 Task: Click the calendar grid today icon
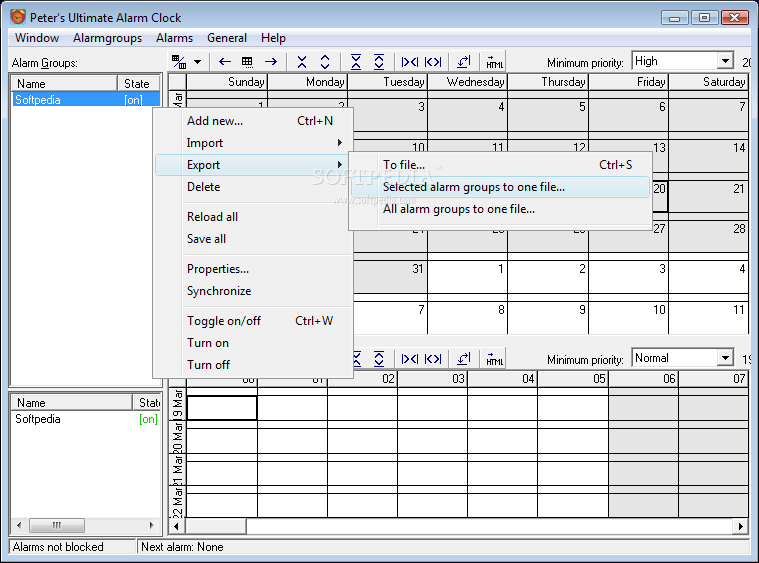pyautogui.click(x=247, y=61)
